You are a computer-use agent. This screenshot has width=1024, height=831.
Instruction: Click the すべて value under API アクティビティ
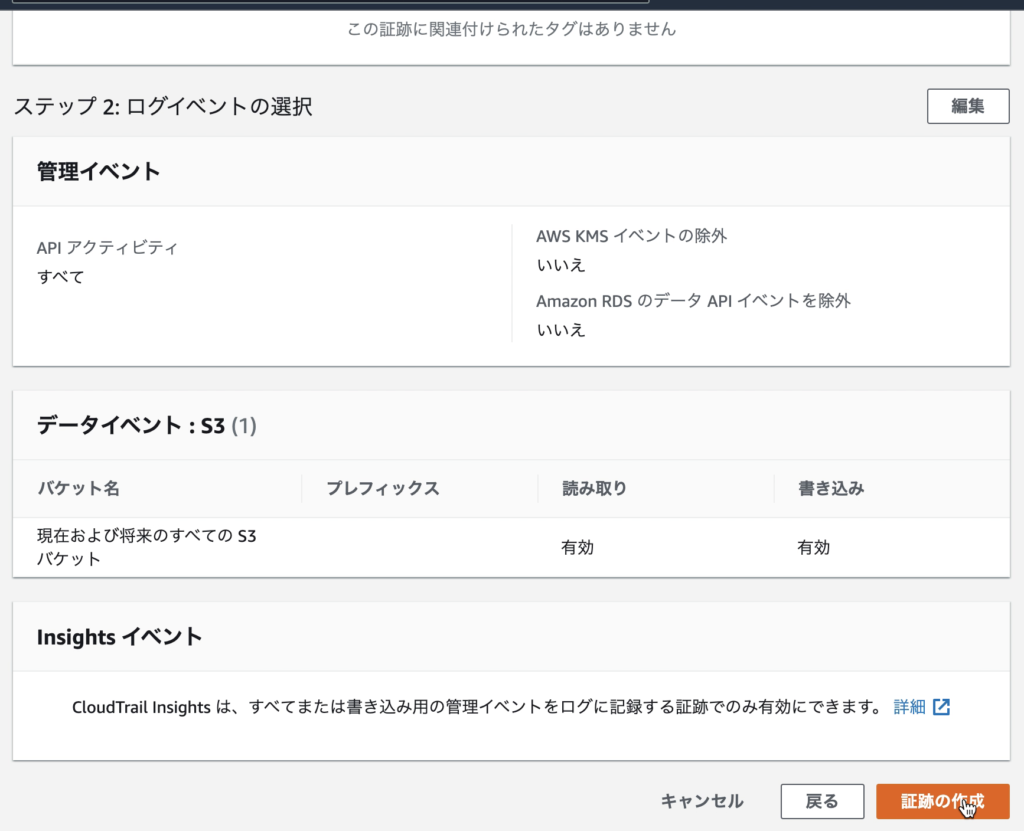pyautogui.click(x=61, y=276)
